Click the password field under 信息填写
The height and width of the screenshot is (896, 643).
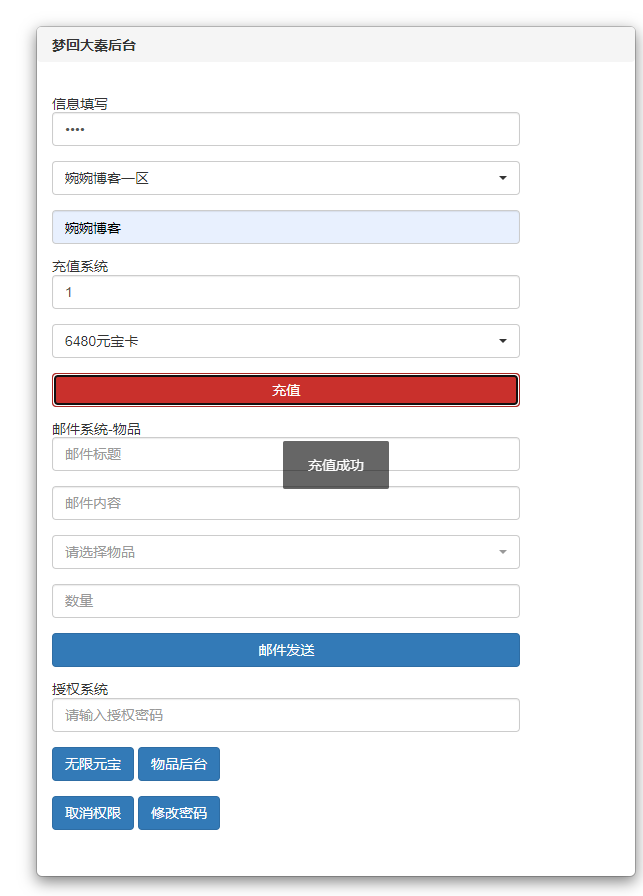click(285, 129)
